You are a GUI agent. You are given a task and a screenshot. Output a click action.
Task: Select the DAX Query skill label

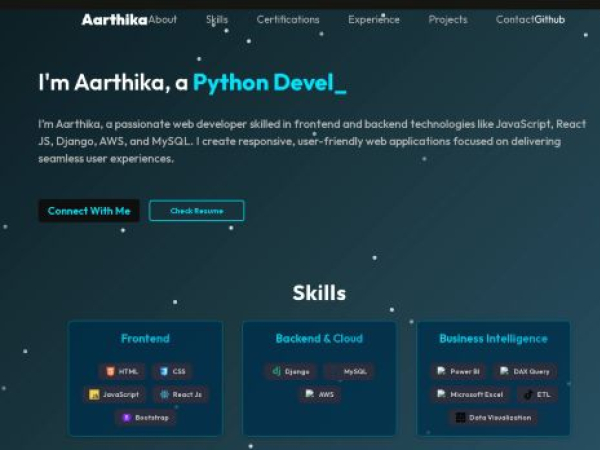(x=531, y=372)
